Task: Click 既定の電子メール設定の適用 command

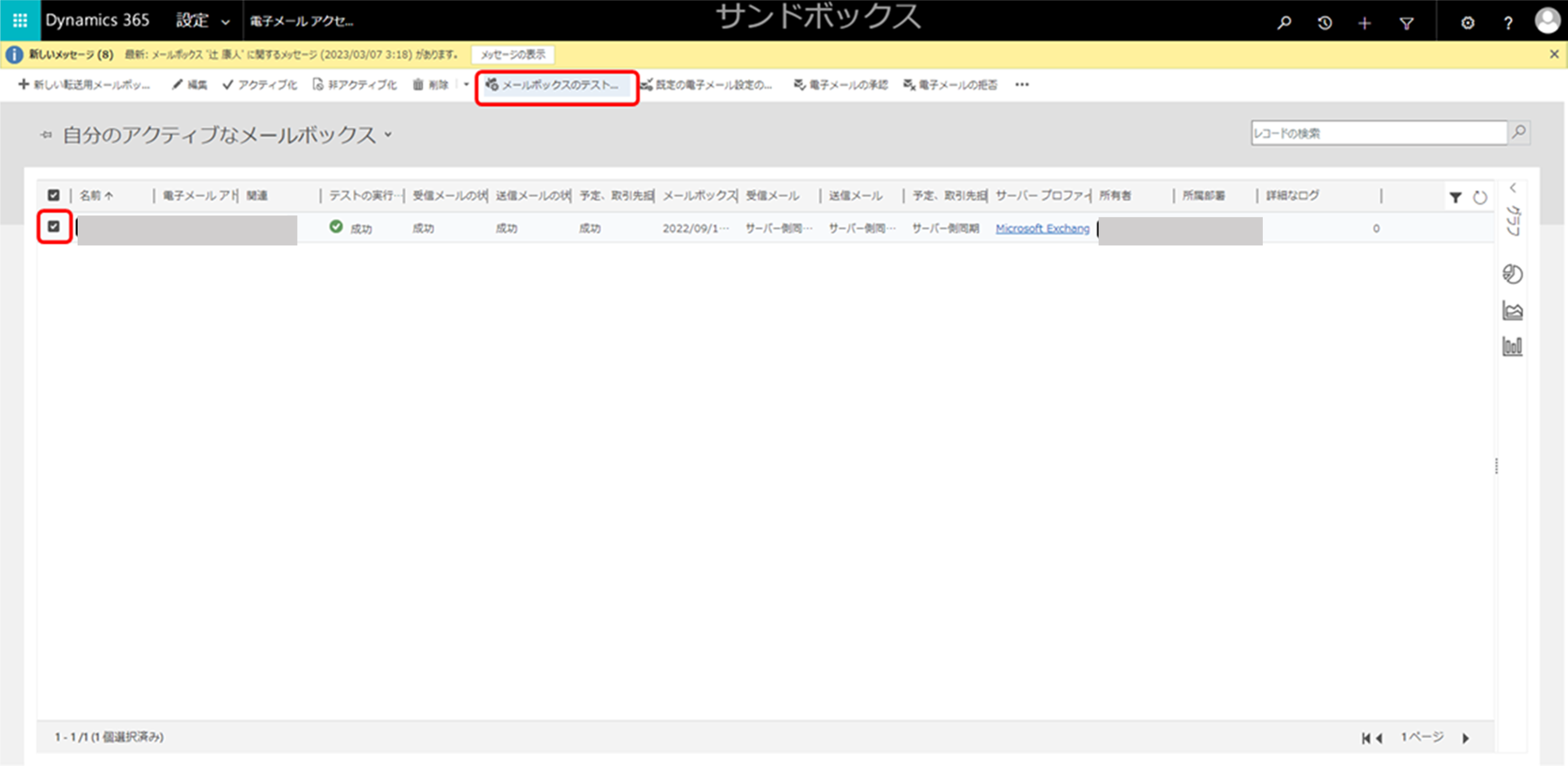Action: pyautogui.click(x=706, y=85)
